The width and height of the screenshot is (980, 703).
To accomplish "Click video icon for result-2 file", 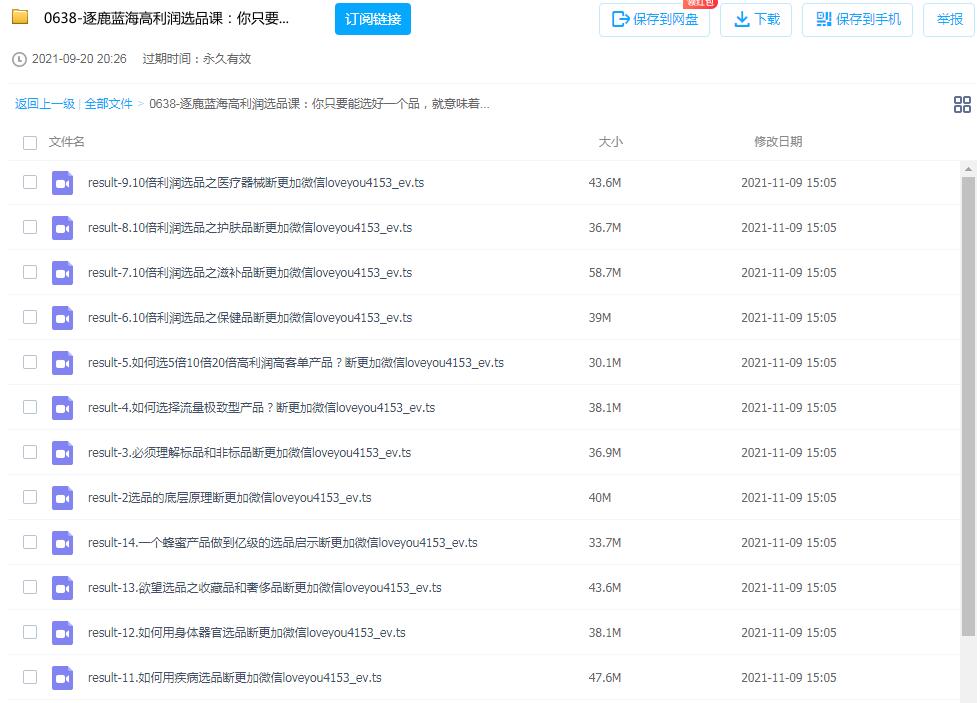I will pos(62,498).
